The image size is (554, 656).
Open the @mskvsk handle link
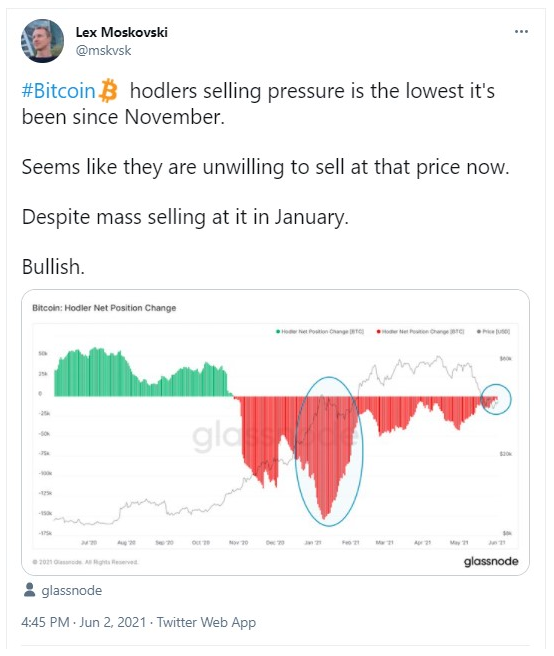click(103, 51)
